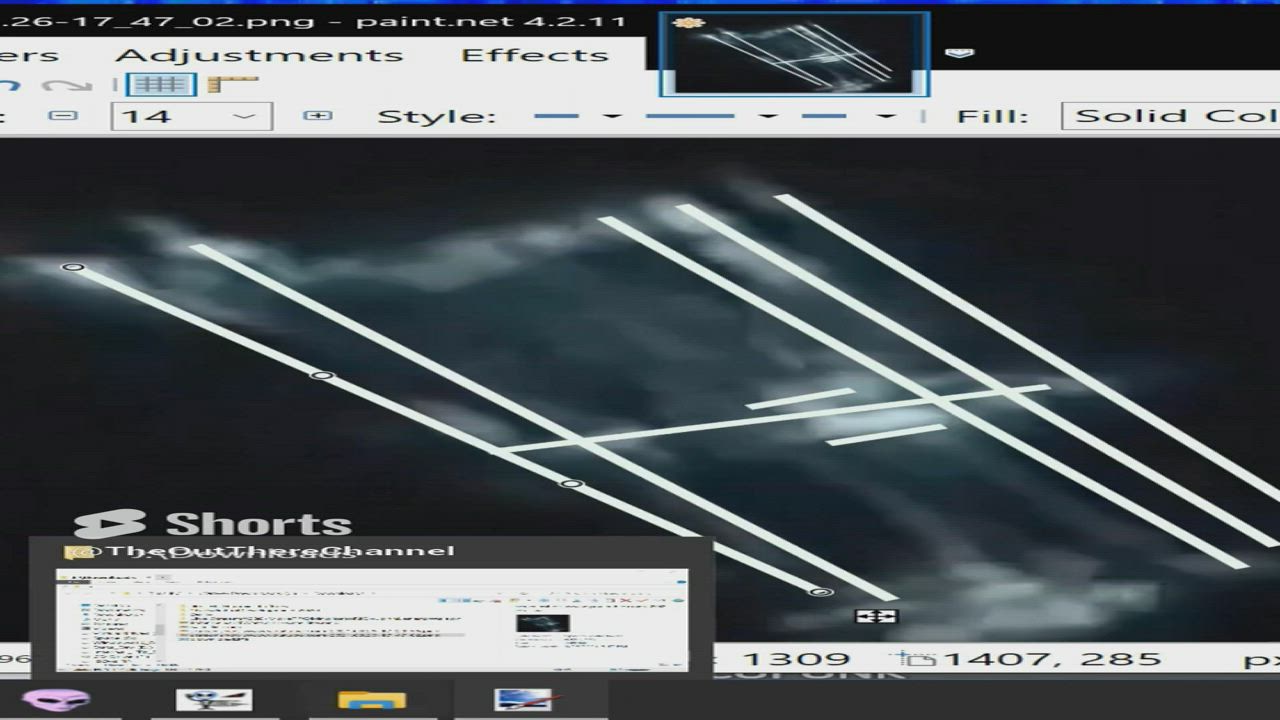This screenshot has height=720, width=1280.
Task: Toggle the rulers icon
Action: coord(232,85)
